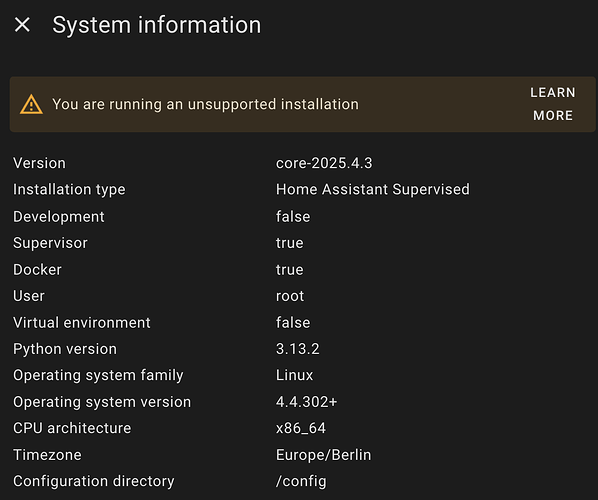The image size is (598, 500).
Task: Click the orange warning triangle icon
Action: [31, 104]
